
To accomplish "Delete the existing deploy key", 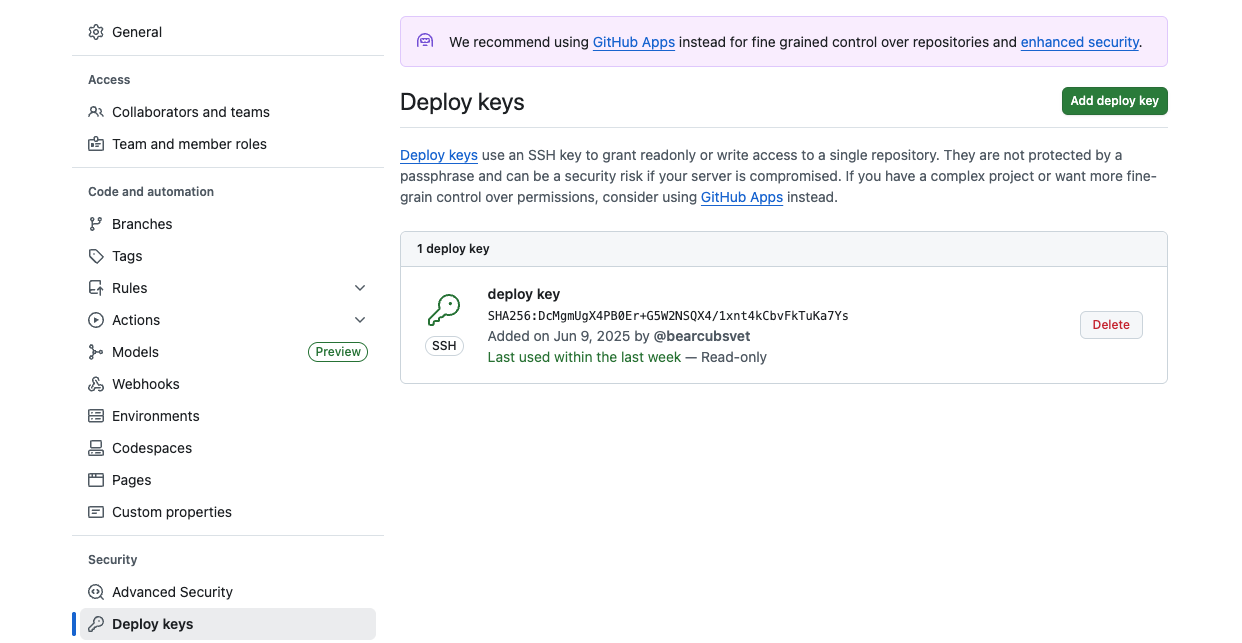I will pos(1110,325).
